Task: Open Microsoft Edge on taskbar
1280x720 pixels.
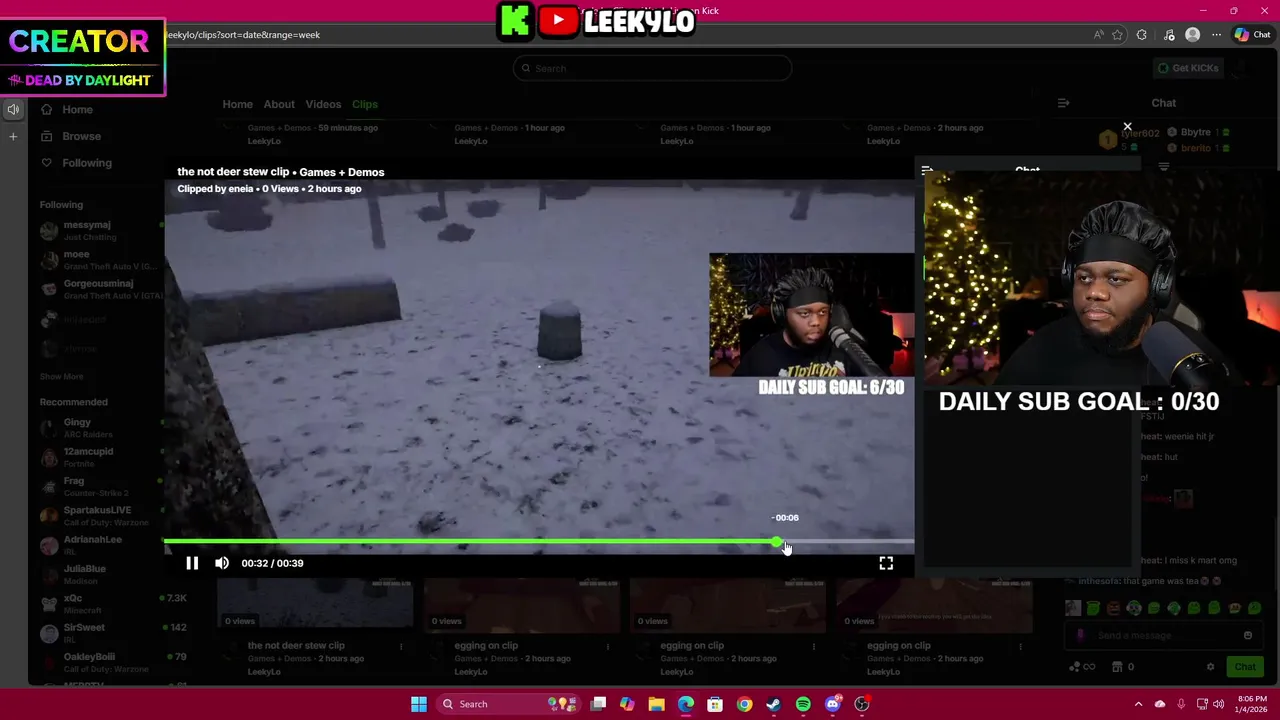Action: click(x=686, y=704)
